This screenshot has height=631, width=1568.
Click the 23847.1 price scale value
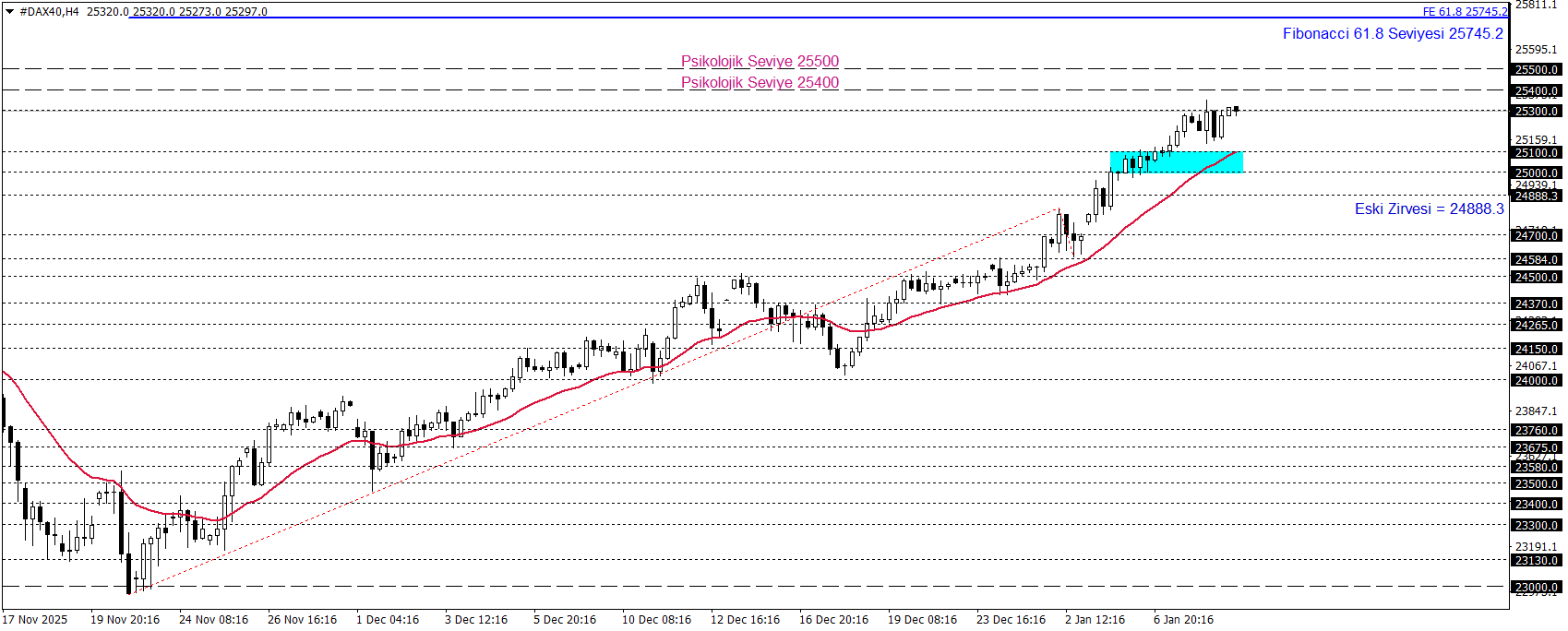(1537, 411)
